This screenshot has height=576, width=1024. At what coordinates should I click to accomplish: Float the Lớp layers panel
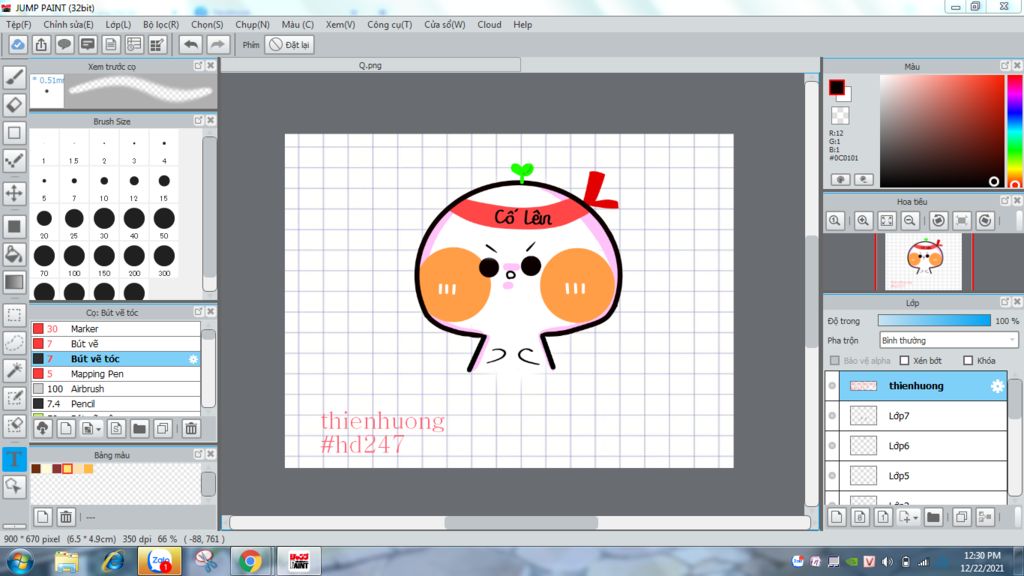pyautogui.click(x=1005, y=302)
